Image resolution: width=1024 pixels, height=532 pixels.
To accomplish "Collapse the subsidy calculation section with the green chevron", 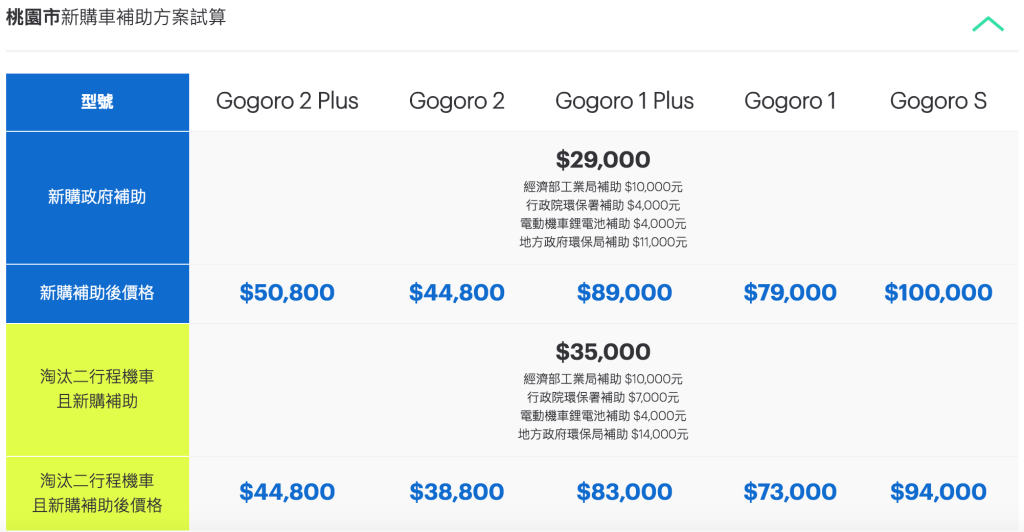I will pos(987,24).
